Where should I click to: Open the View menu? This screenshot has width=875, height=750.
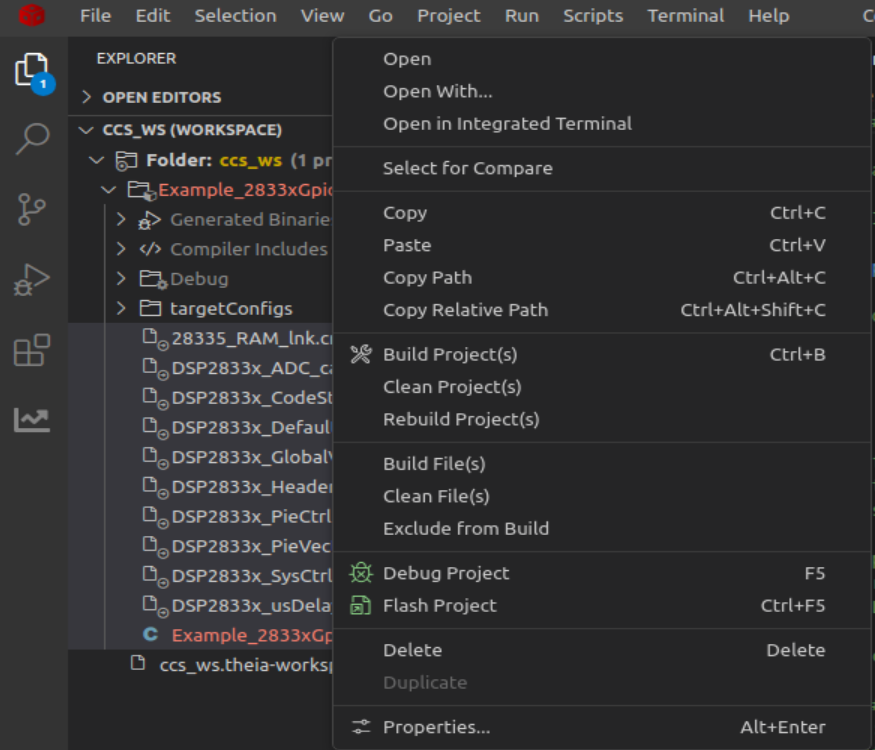(x=323, y=16)
